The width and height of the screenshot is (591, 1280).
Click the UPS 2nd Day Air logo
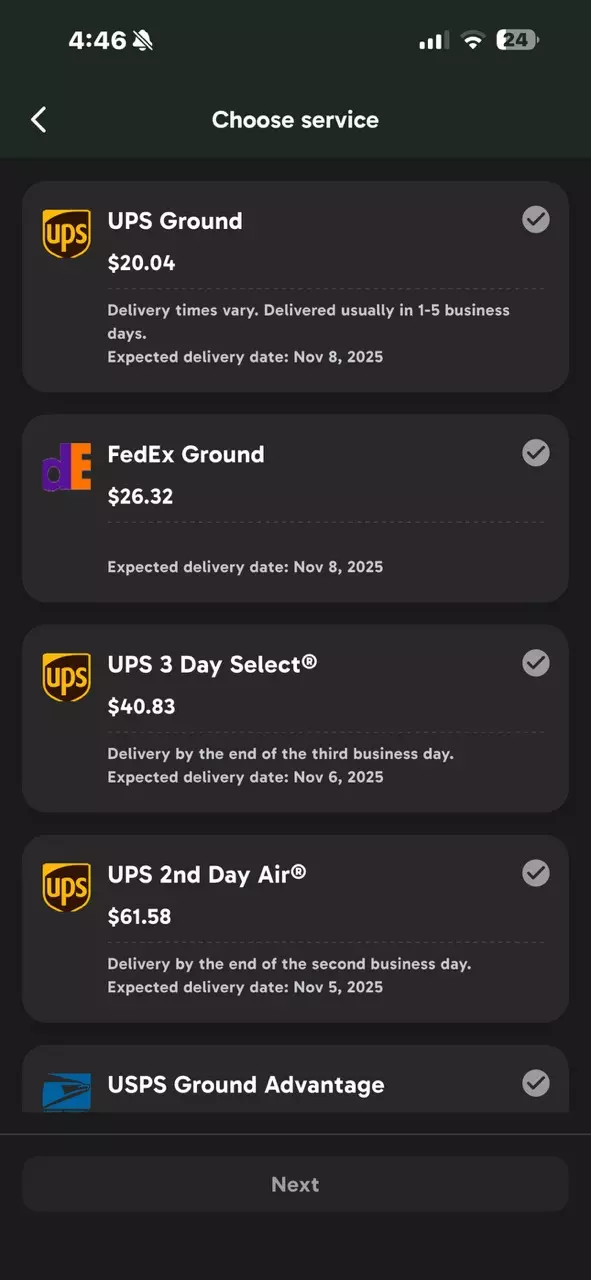pos(66,887)
